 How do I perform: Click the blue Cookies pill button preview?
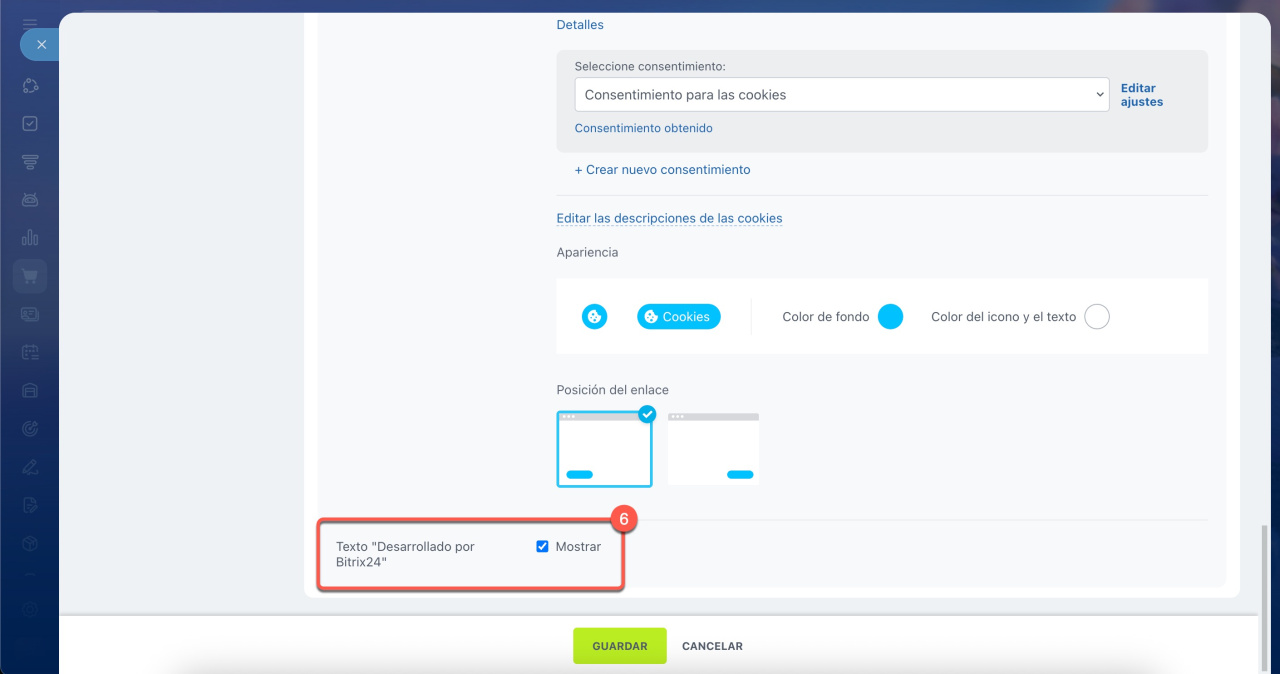coord(679,317)
